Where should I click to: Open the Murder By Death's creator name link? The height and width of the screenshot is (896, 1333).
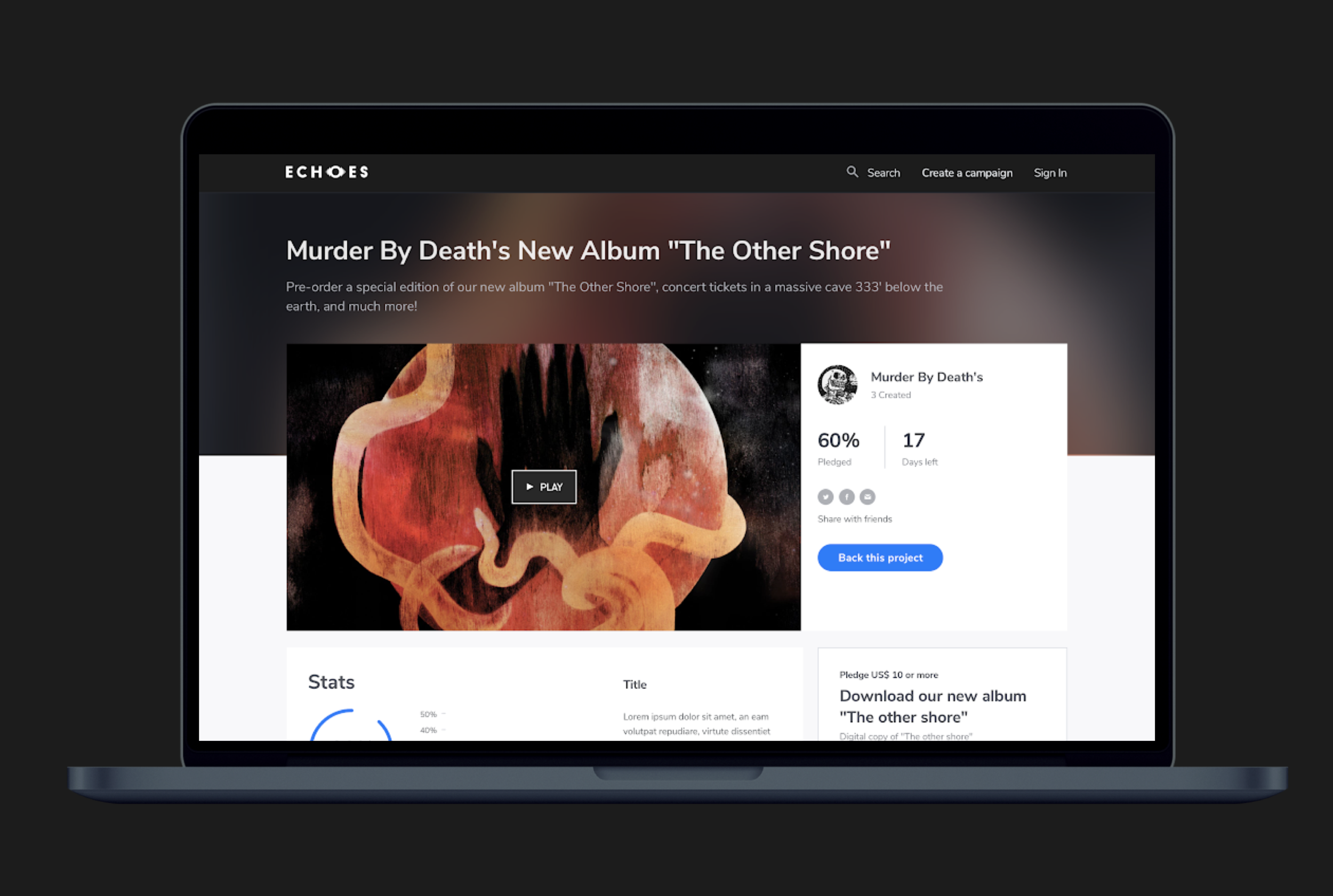click(926, 377)
